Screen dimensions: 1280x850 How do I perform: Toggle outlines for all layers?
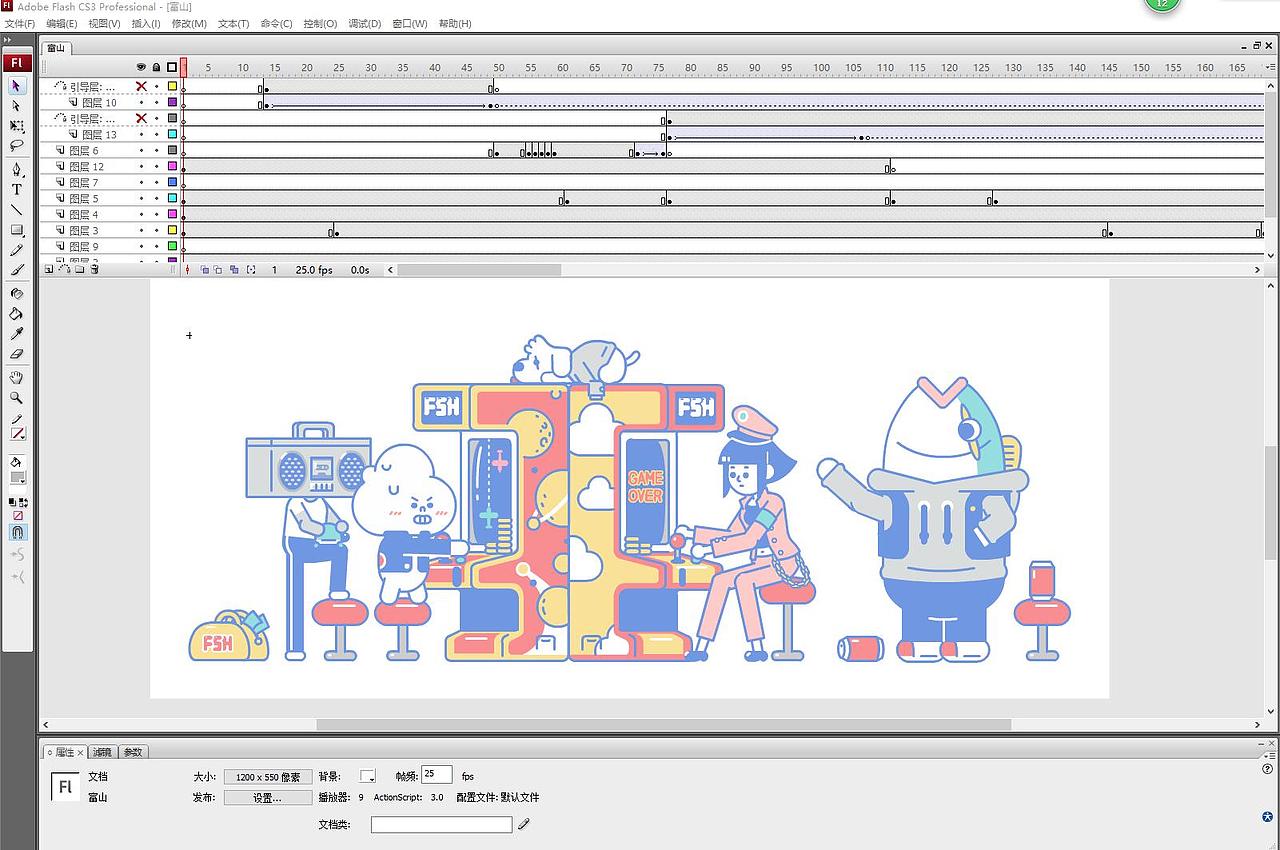coord(172,68)
